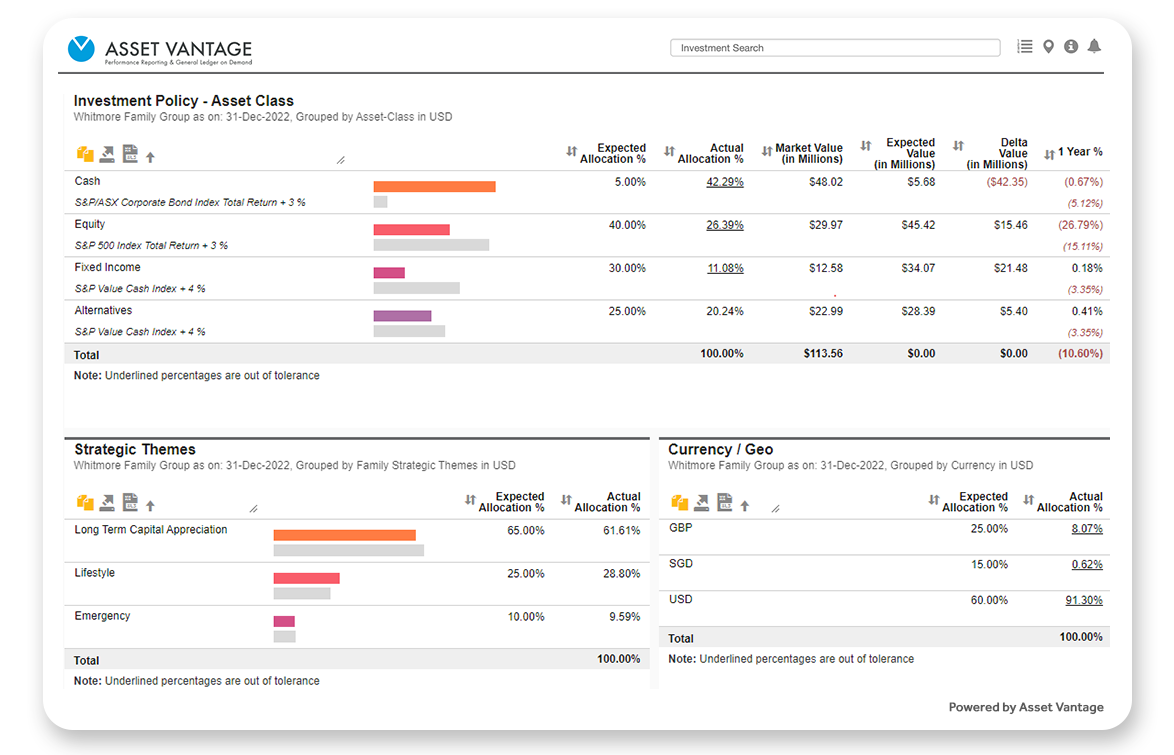
Task: Click the resize handle in Asset Class toolbar
Action: [341, 160]
